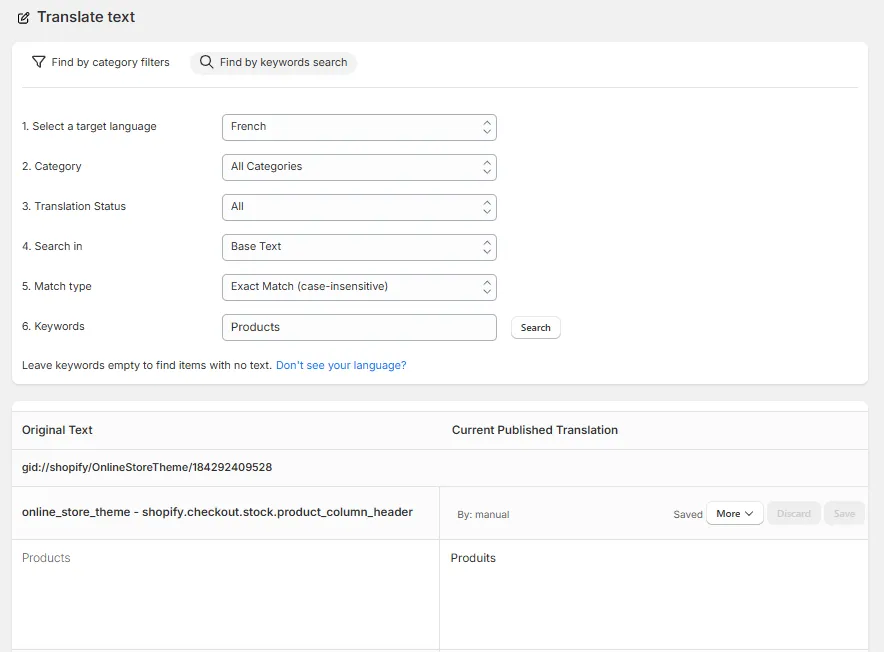Click the edit pencil icon beside Translate text
The width and height of the screenshot is (884, 652).
click(23, 18)
